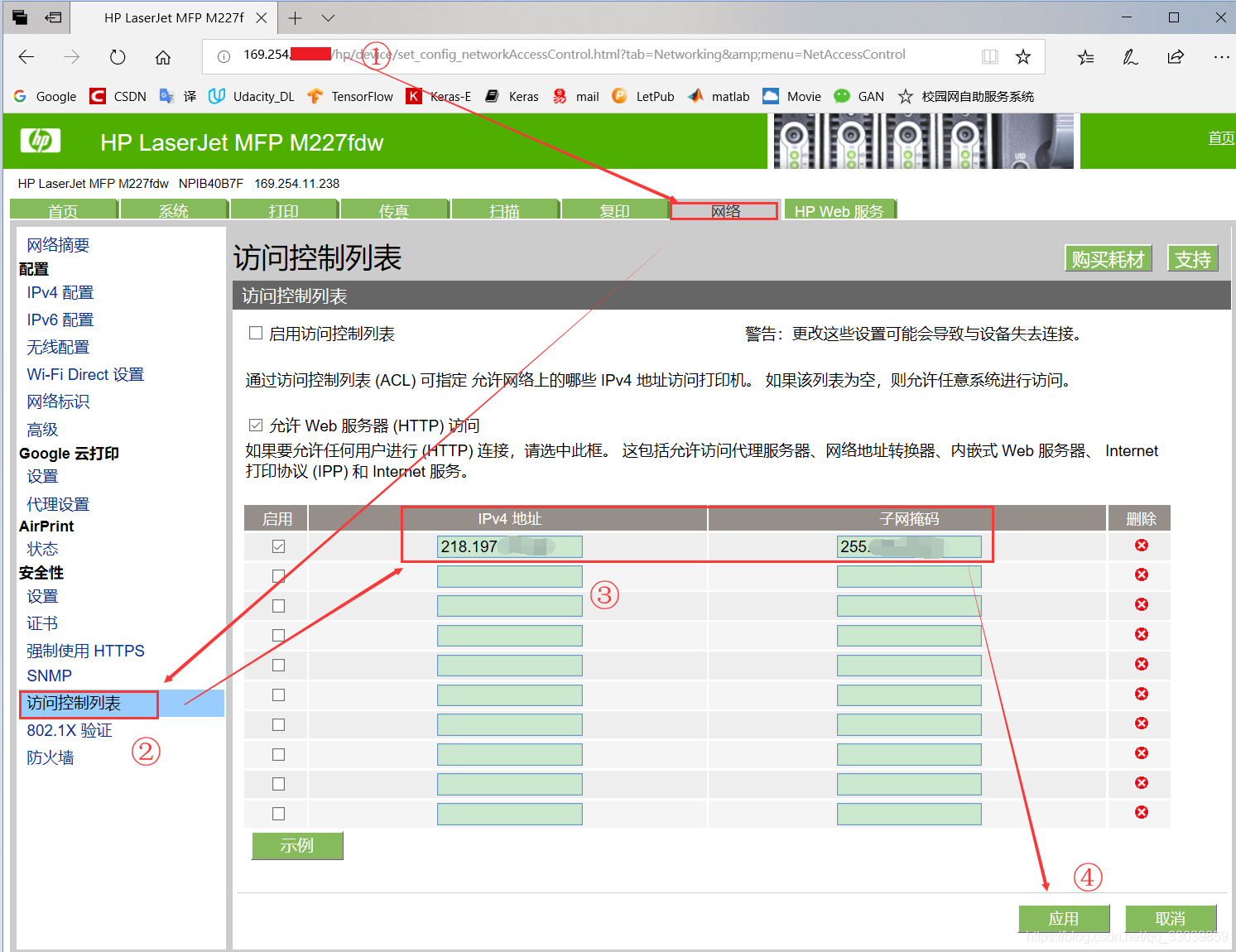The width and height of the screenshot is (1236, 952).
Task: Uncheck the enable box for 218.197 row
Action: pos(278,546)
